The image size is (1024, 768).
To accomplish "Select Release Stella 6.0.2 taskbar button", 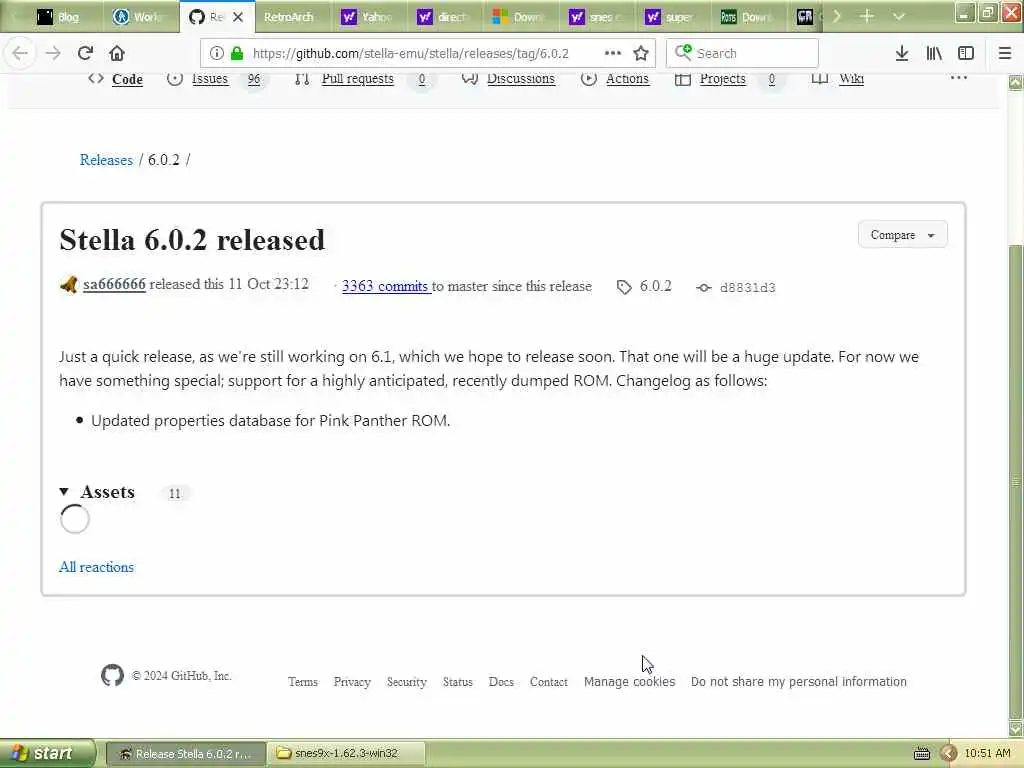I will [x=186, y=754].
